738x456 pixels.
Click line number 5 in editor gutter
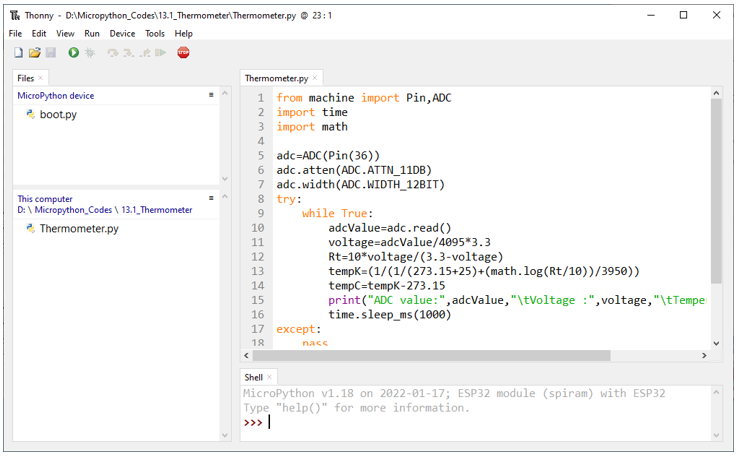pyautogui.click(x=261, y=156)
